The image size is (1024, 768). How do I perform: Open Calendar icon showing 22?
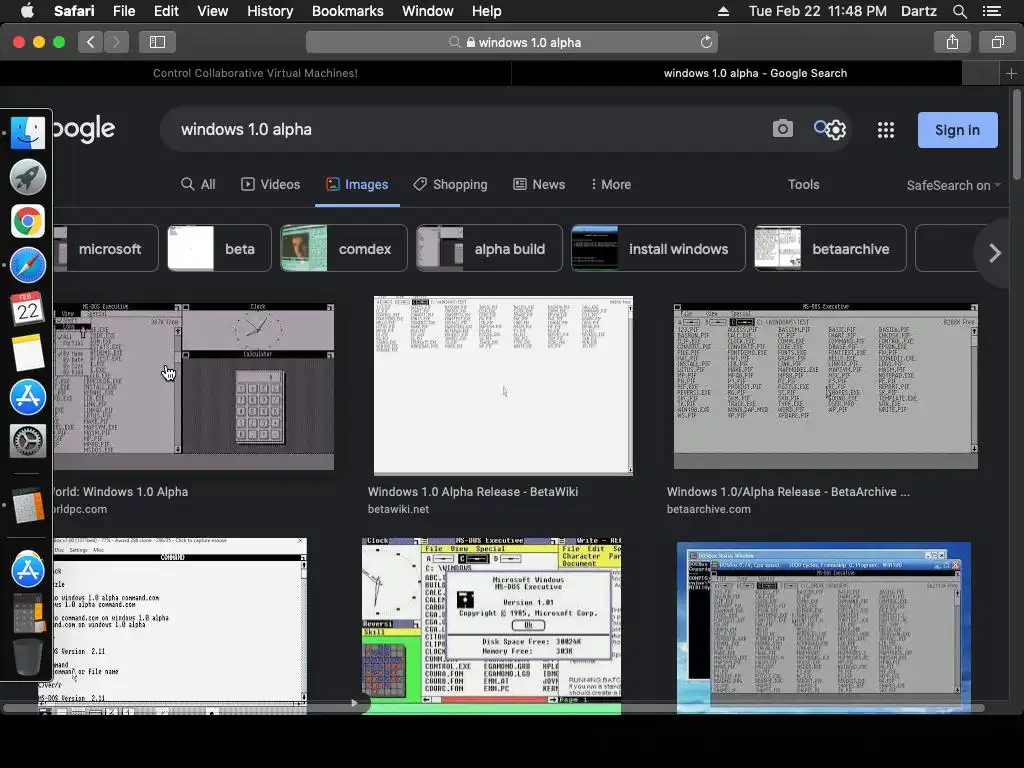(27, 309)
